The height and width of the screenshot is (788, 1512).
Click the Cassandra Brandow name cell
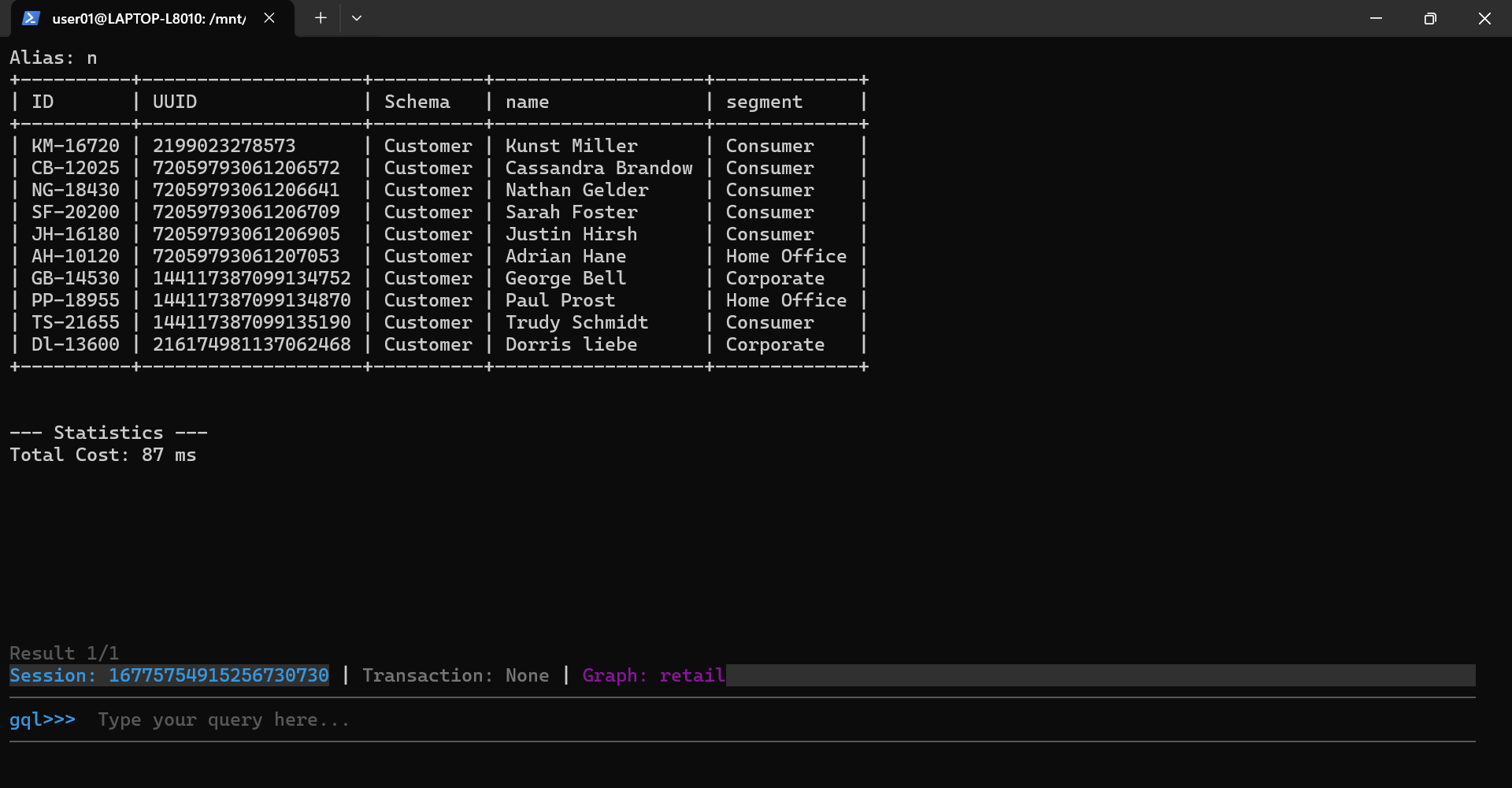click(598, 168)
